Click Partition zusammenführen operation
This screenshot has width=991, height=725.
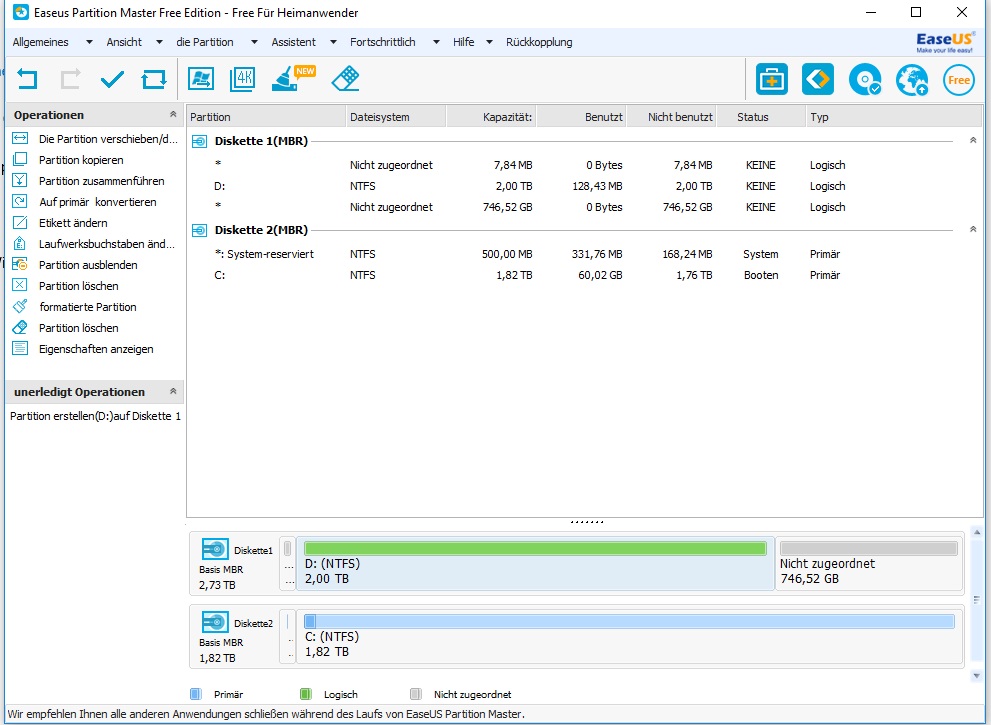coord(101,181)
